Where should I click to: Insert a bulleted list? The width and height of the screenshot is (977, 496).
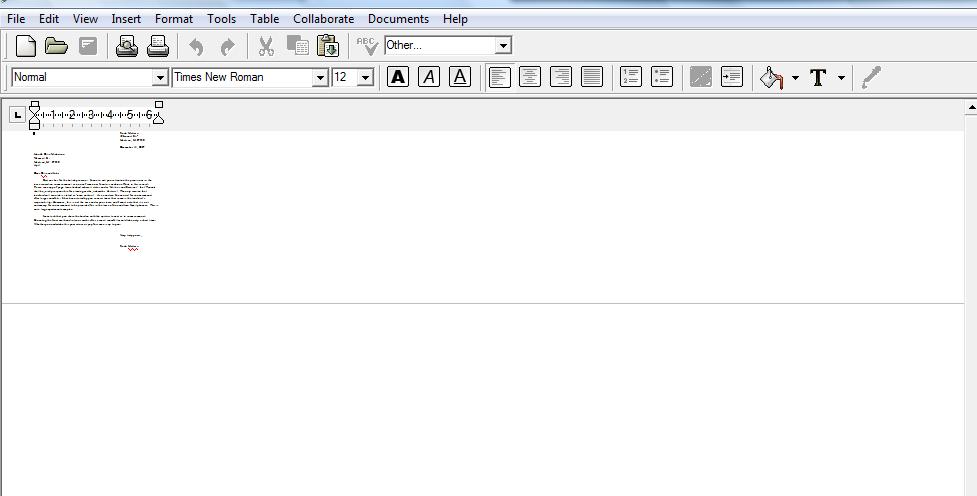pos(661,77)
